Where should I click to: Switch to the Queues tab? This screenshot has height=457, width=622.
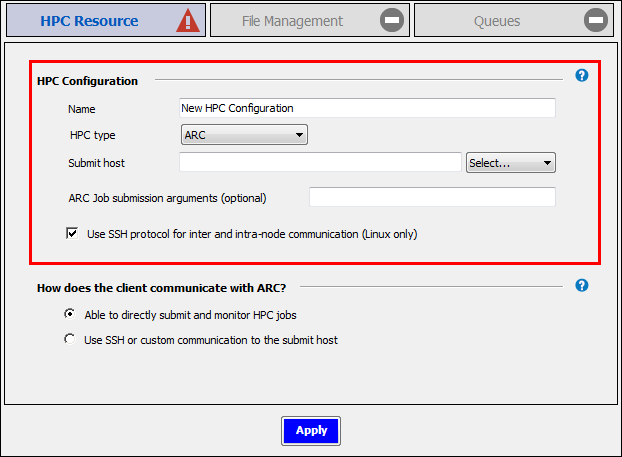coord(497,21)
